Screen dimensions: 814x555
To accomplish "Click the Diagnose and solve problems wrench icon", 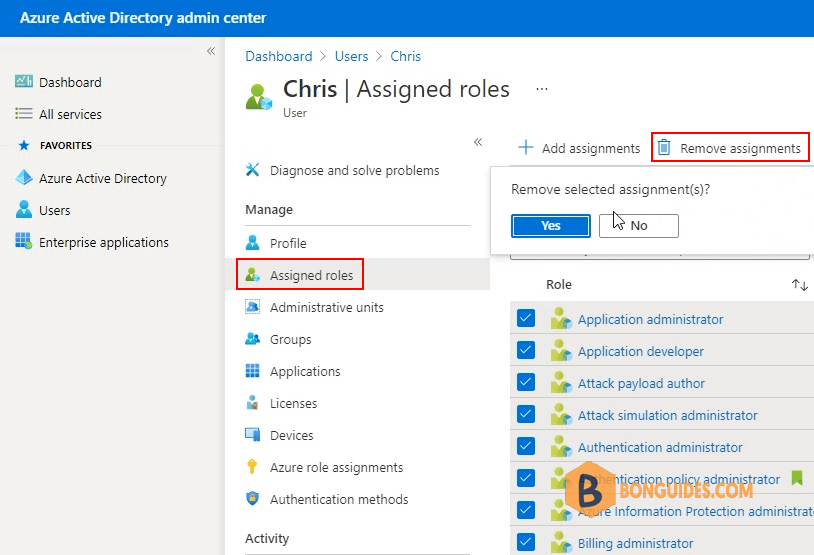I will click(252, 170).
